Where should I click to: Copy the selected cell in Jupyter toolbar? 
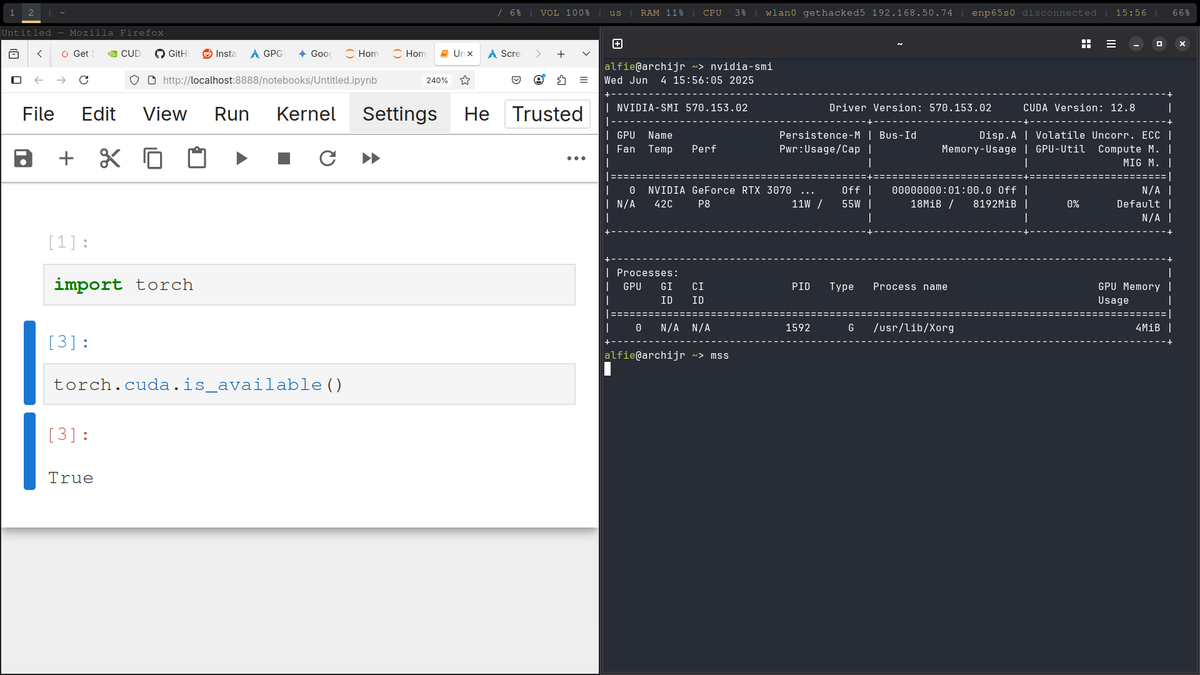[153, 158]
